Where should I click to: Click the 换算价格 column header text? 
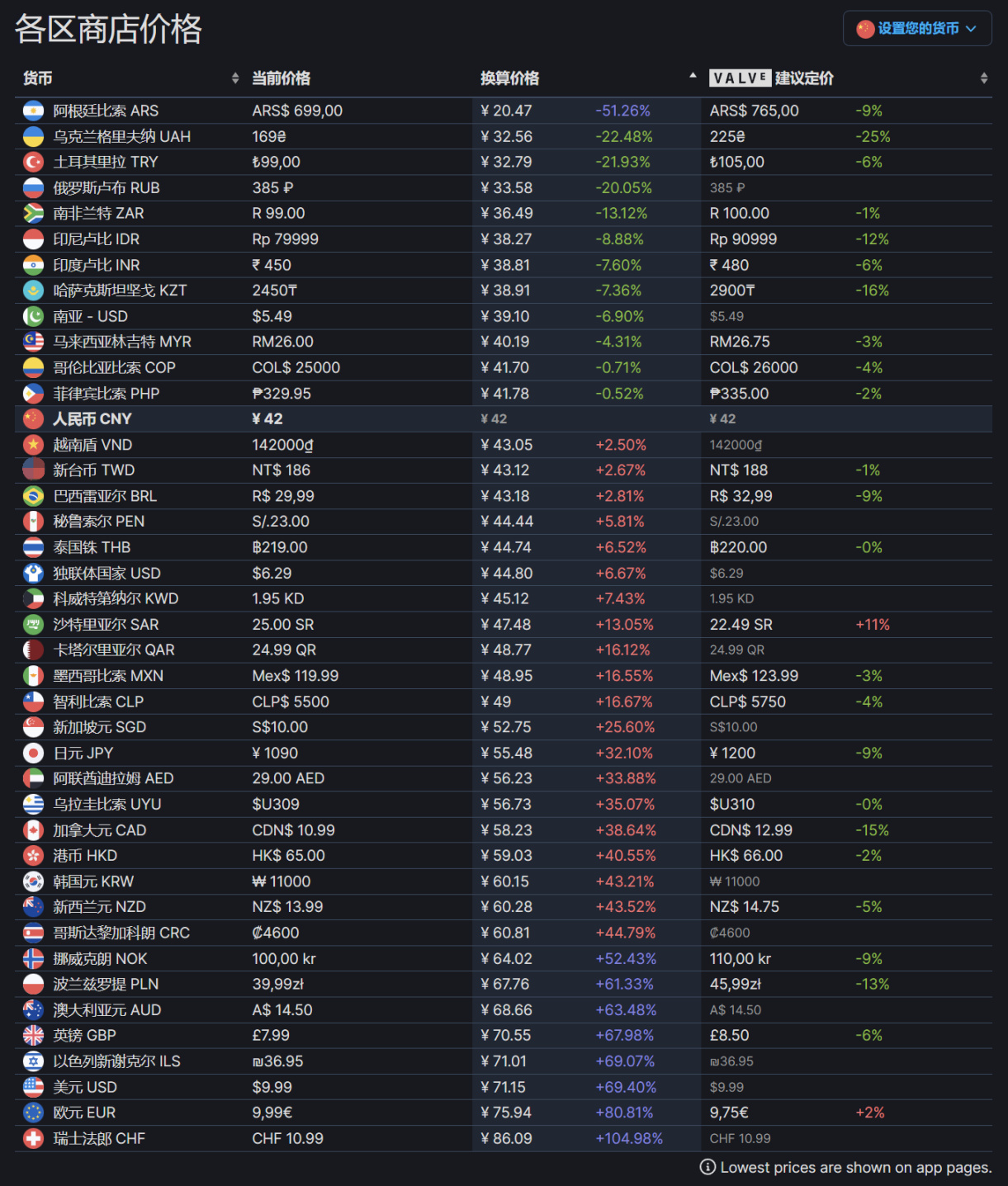[x=510, y=78]
